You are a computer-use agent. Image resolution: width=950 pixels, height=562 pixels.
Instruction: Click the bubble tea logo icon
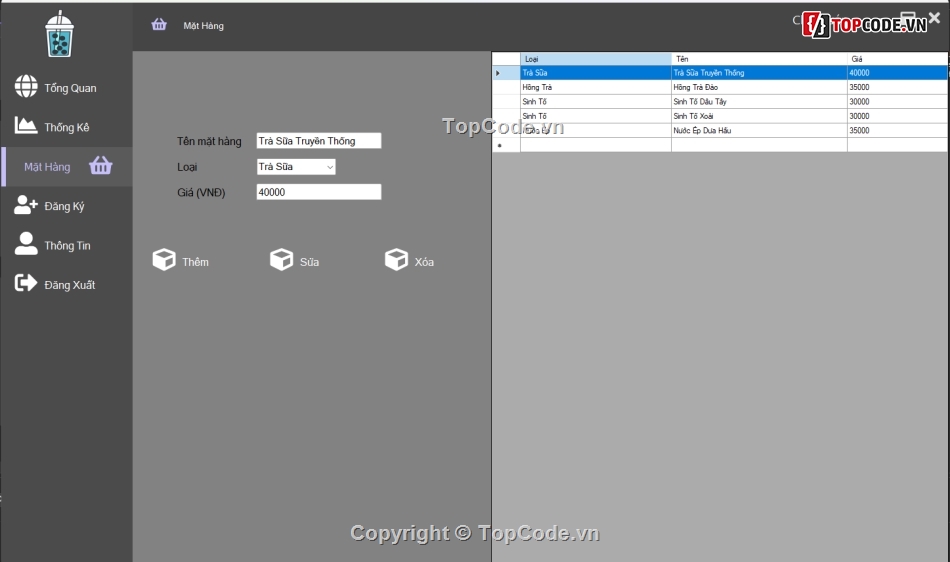60,34
